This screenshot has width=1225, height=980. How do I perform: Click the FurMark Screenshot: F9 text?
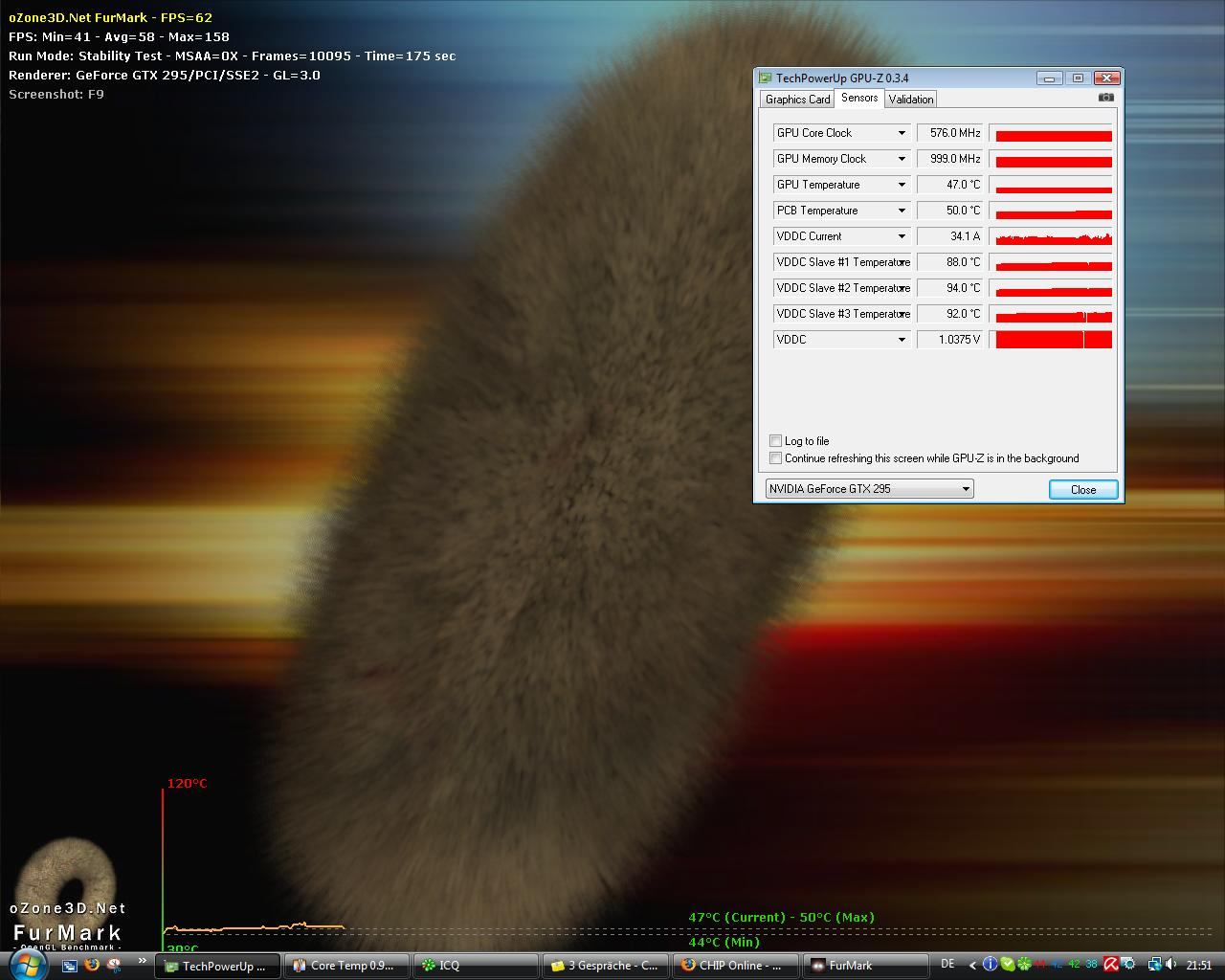56,94
